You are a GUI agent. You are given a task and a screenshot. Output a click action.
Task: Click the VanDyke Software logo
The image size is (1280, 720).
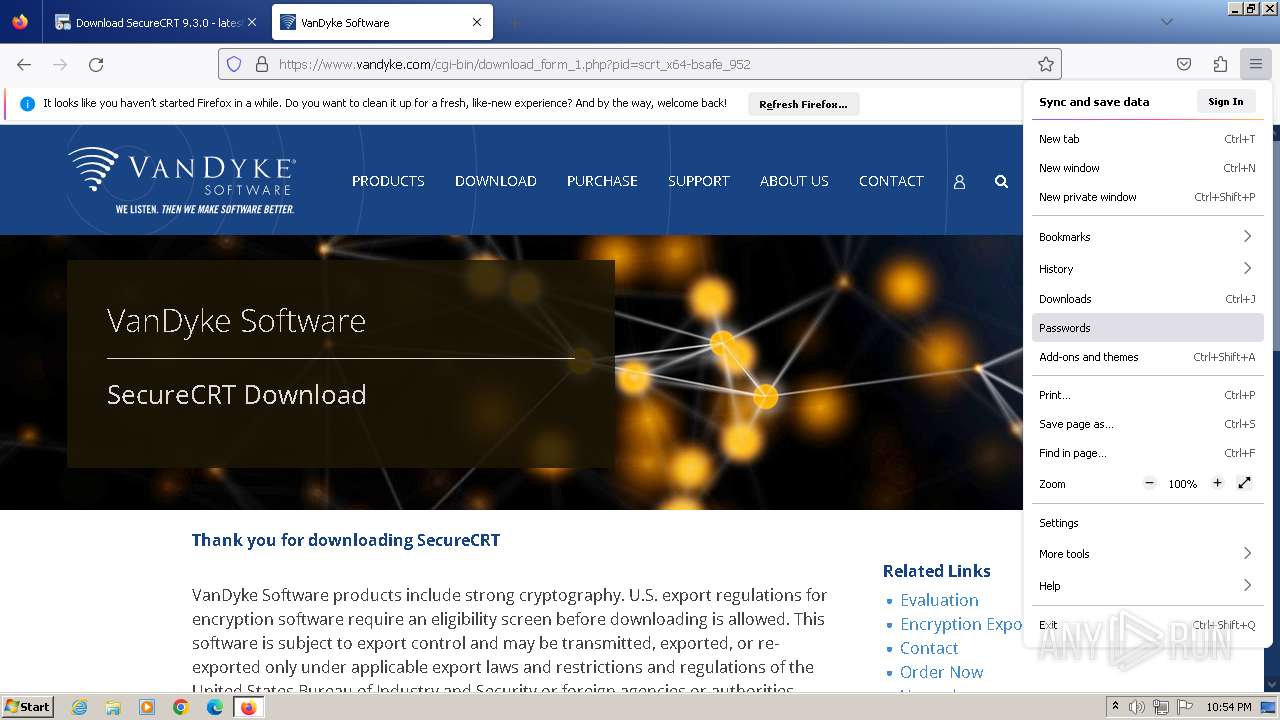pos(182,180)
